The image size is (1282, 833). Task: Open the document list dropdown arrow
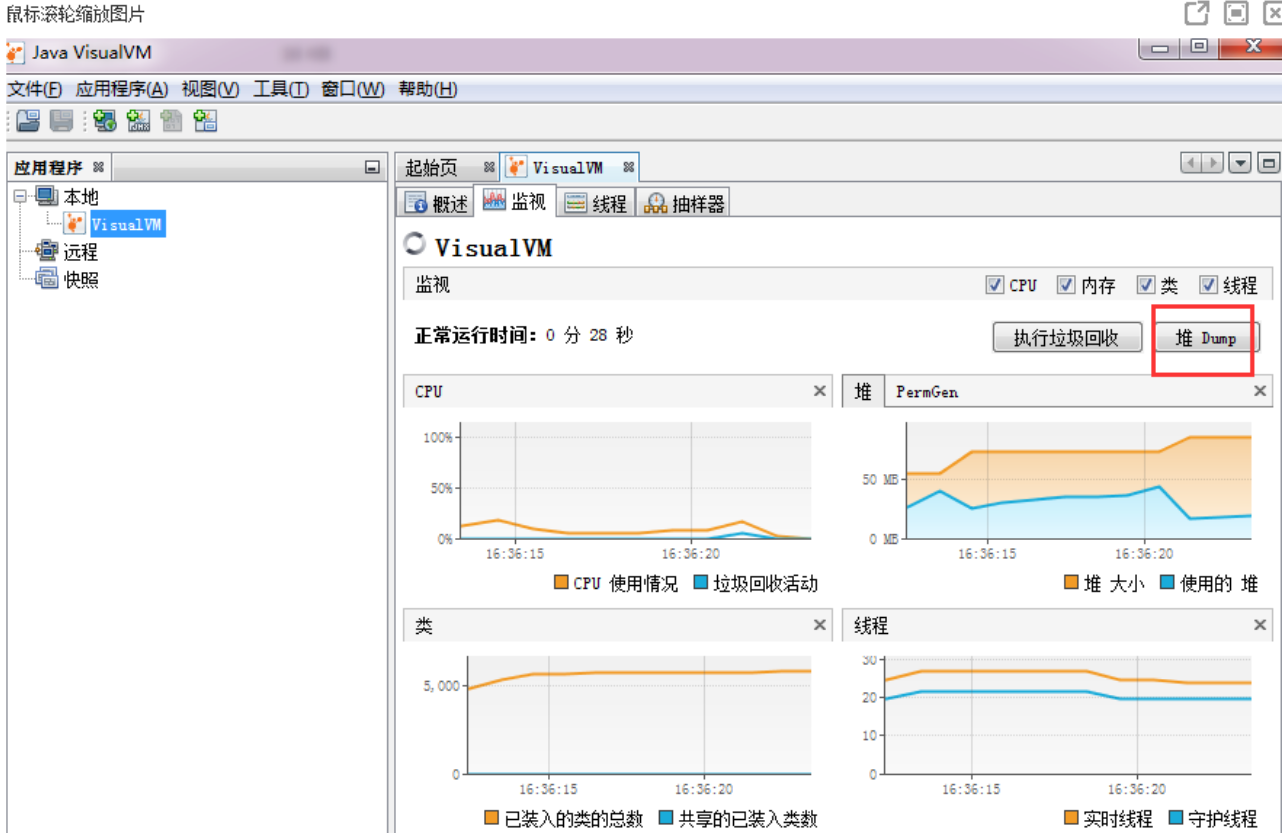(x=1240, y=163)
